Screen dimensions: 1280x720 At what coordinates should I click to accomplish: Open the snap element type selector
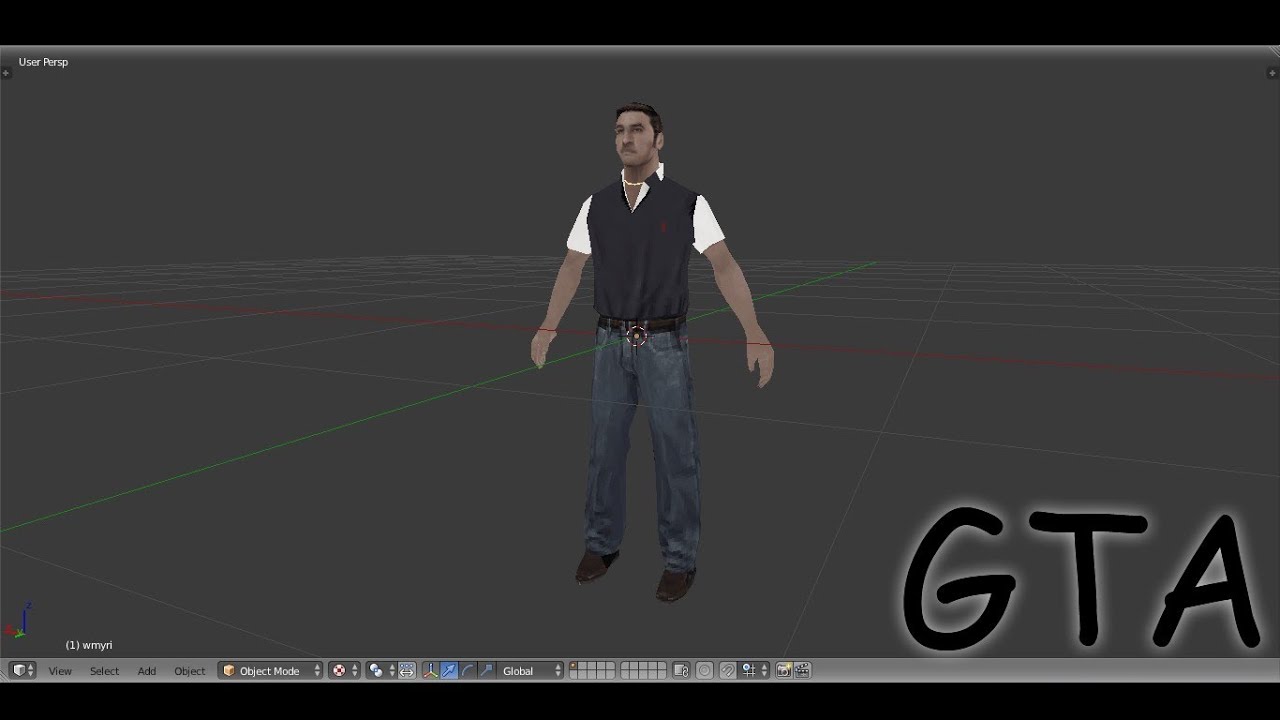755,671
